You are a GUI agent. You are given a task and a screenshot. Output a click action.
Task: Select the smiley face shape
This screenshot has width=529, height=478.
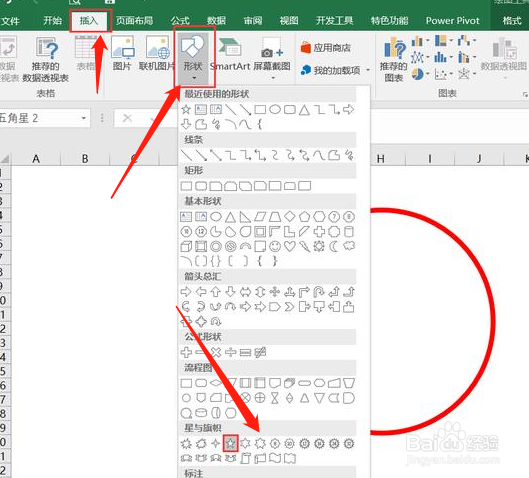275,246
